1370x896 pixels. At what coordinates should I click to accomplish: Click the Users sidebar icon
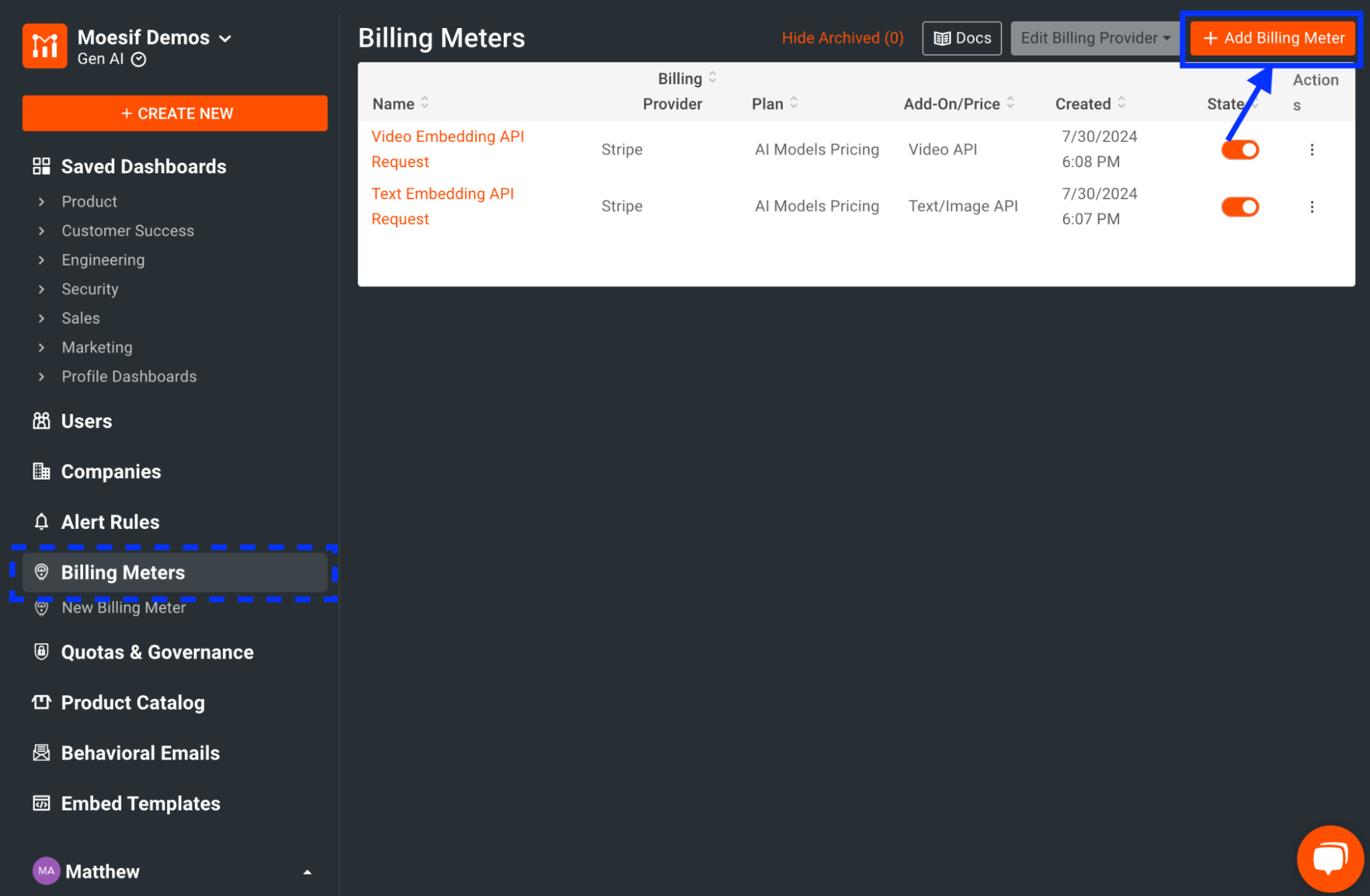point(41,421)
